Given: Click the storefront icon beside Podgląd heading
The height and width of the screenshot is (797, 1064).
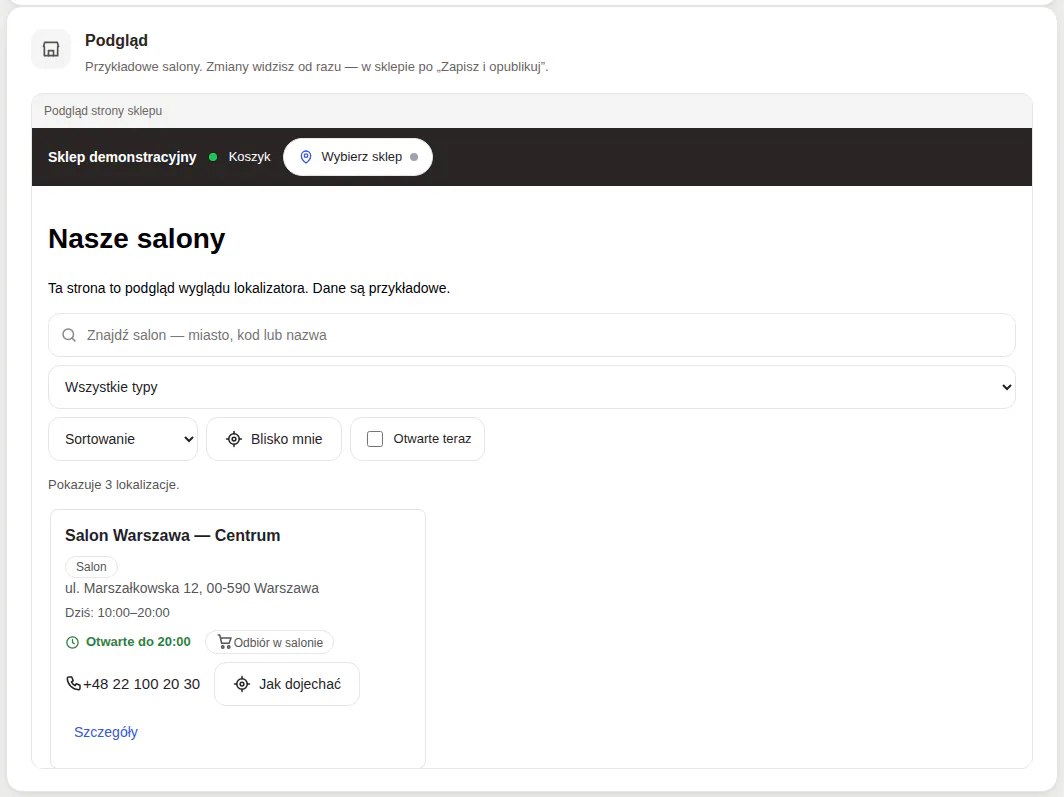Looking at the screenshot, I should 51,49.
